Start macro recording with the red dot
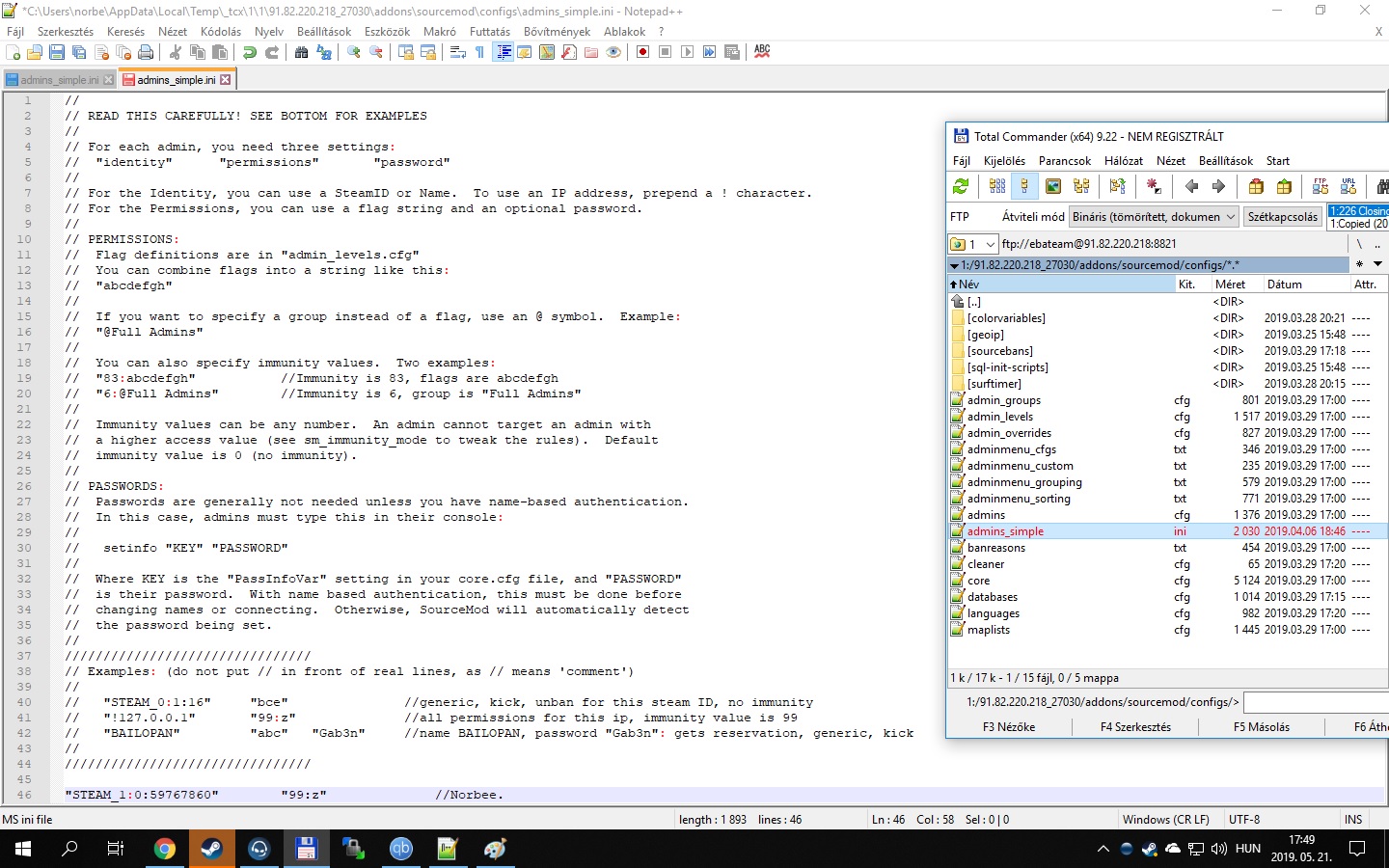 (642, 52)
